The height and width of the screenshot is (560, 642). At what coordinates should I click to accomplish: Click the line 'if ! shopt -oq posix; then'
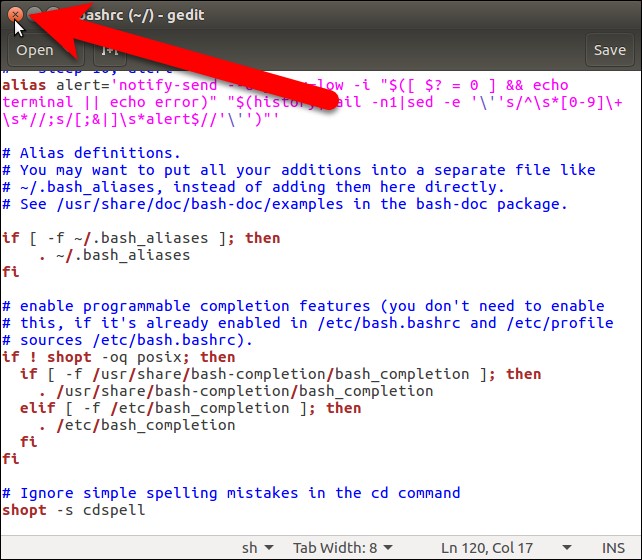point(118,357)
